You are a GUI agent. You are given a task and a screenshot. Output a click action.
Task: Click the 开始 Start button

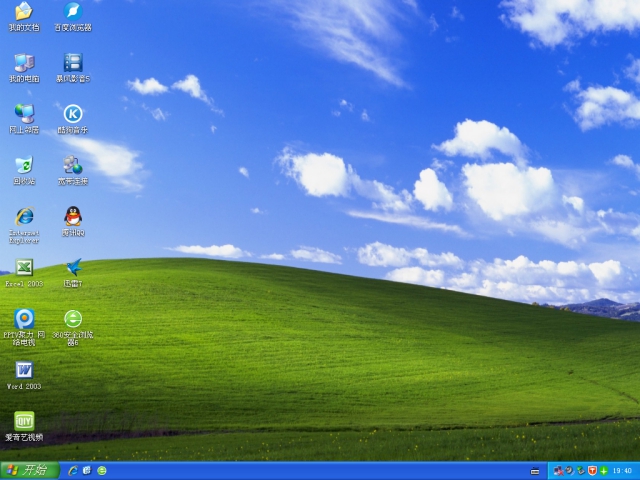pos(29,470)
